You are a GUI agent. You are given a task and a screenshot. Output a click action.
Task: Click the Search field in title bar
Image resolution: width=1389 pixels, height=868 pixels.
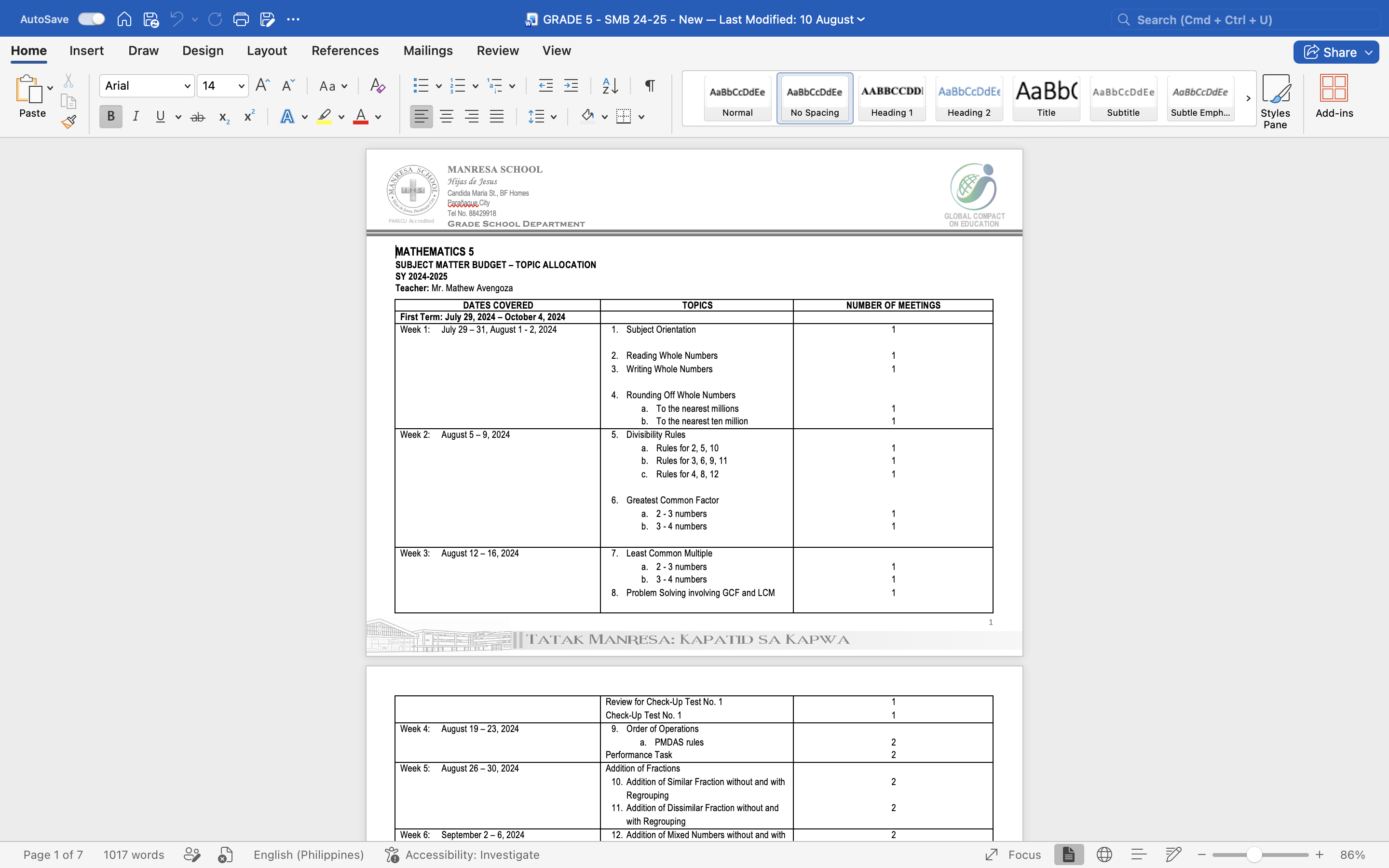1245,19
